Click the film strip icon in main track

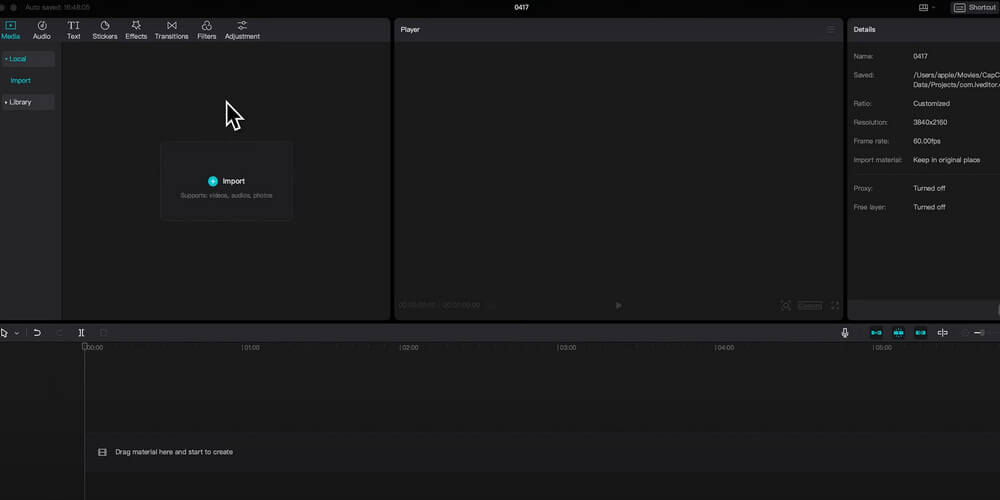pos(102,452)
